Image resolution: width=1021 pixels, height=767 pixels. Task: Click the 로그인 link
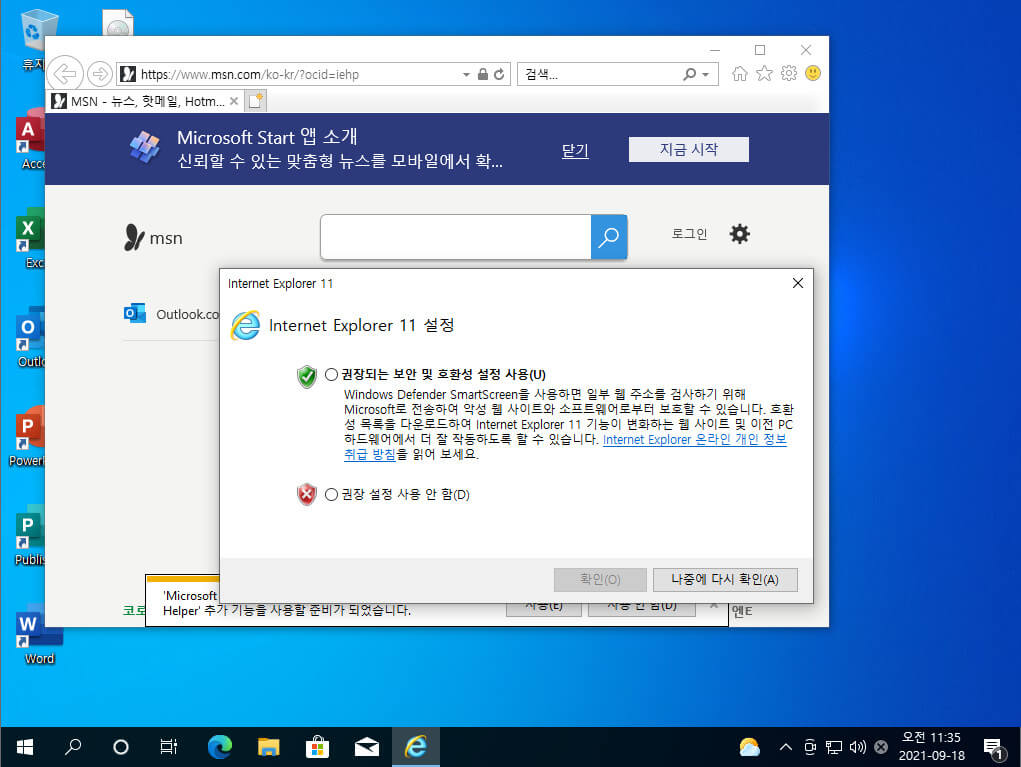click(x=690, y=234)
